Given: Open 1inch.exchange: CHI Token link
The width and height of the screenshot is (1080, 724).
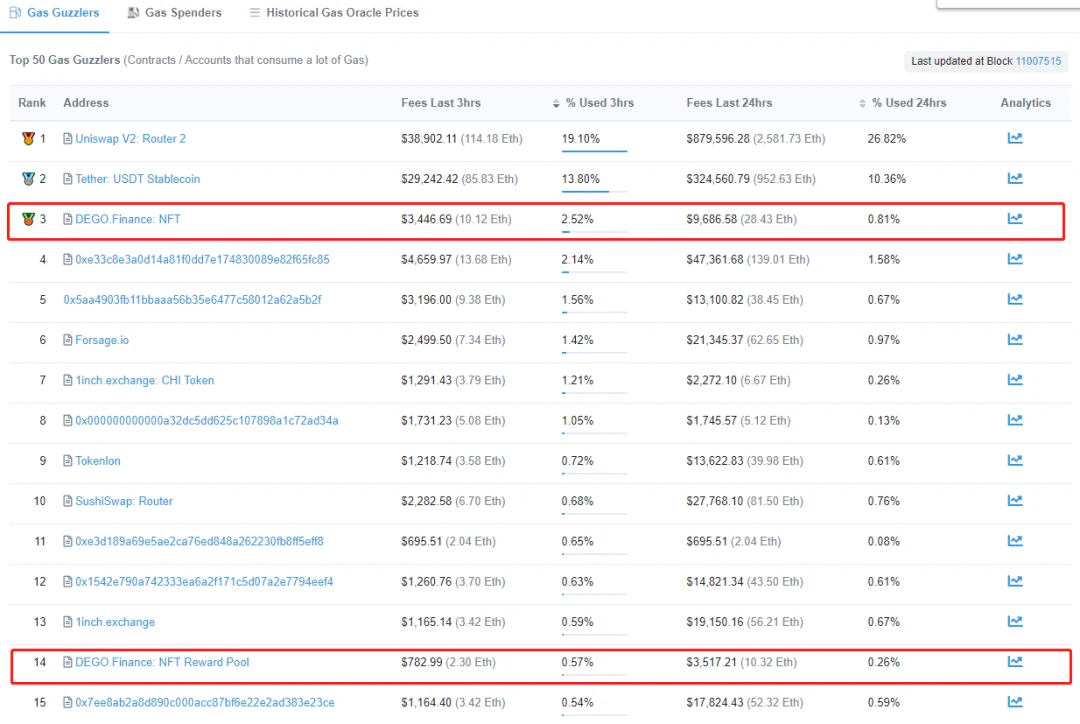Looking at the screenshot, I should [145, 380].
